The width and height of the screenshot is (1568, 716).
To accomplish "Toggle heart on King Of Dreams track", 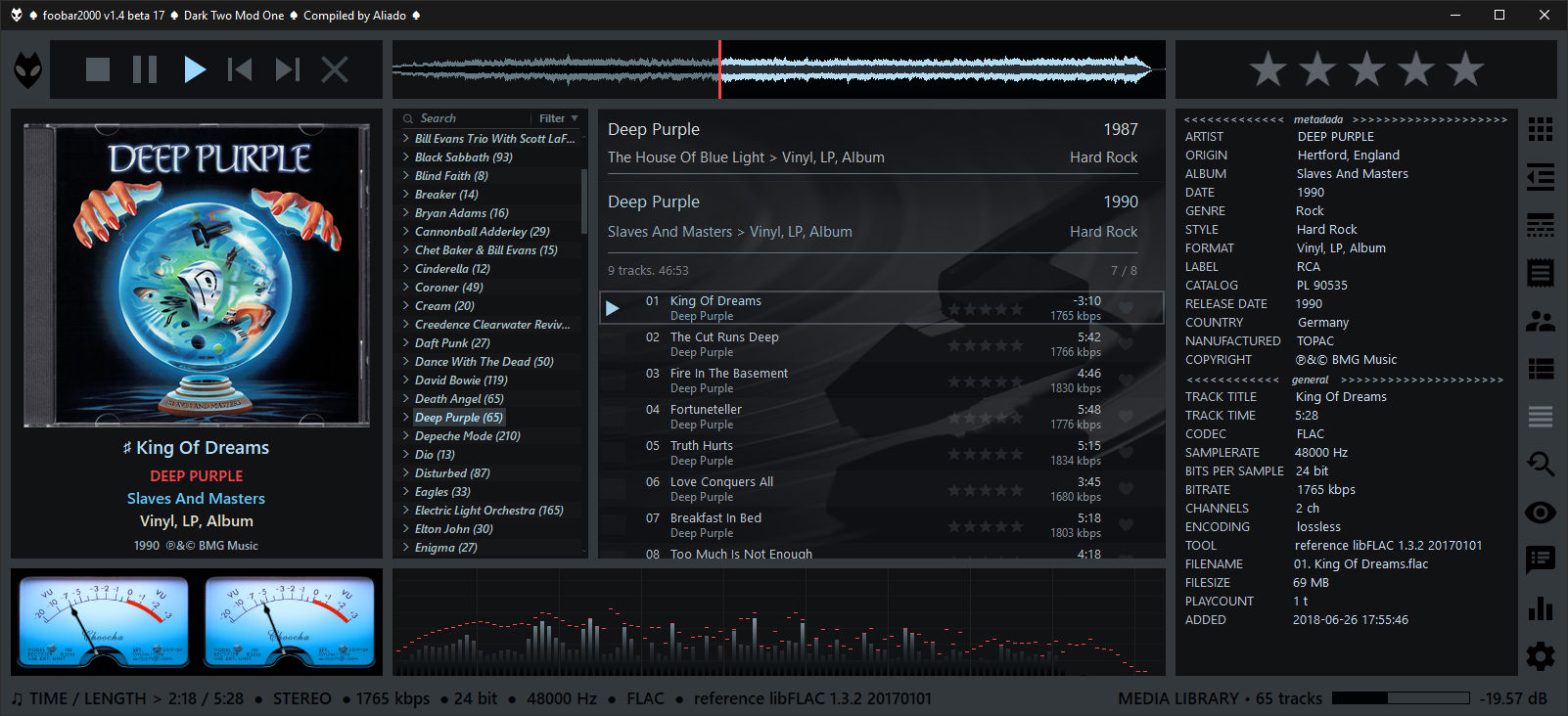I will (x=1127, y=308).
